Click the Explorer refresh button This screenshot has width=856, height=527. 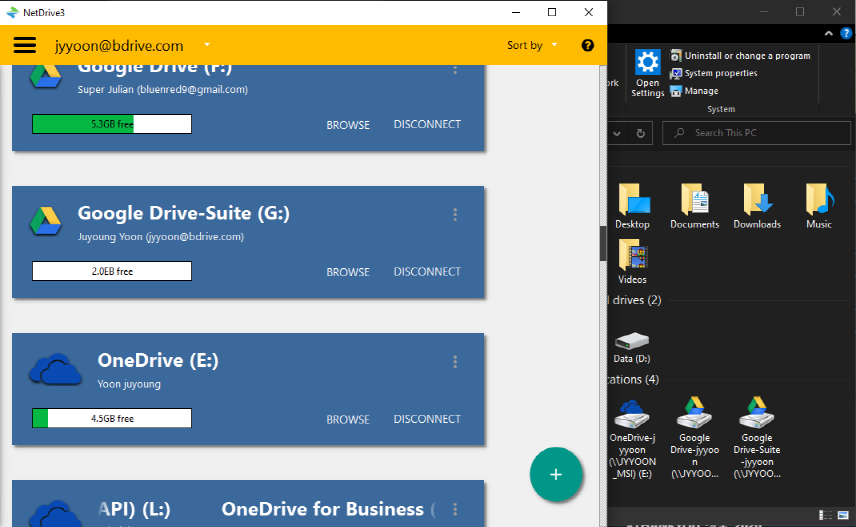640,133
